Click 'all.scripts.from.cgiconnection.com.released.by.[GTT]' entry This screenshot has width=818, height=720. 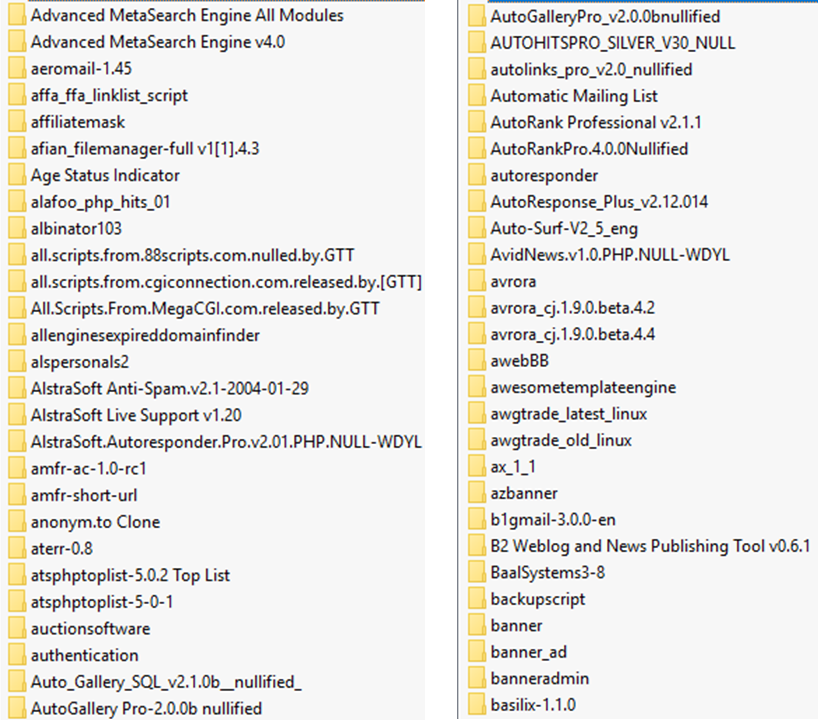tap(226, 282)
